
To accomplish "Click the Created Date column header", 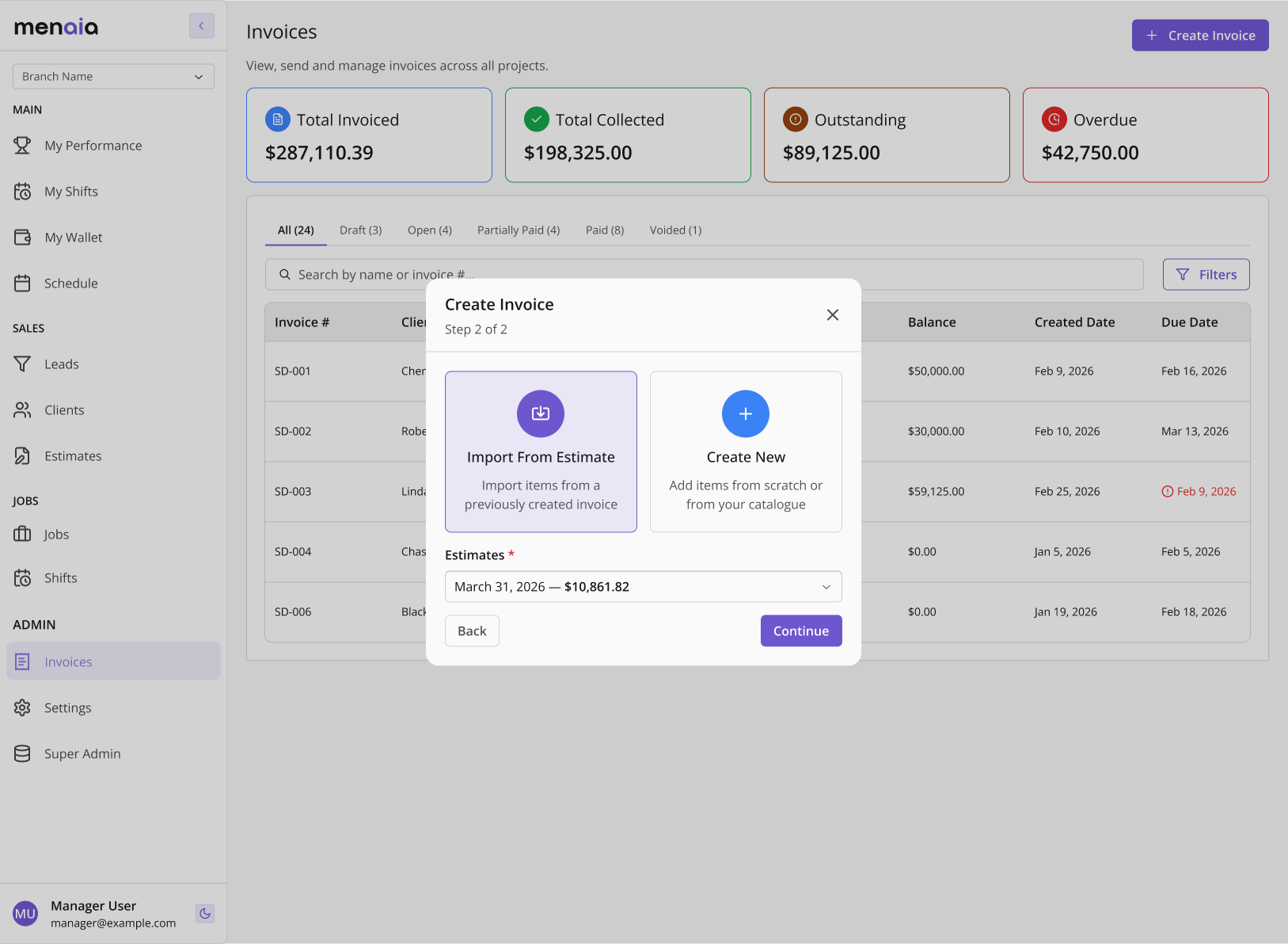I will [x=1074, y=322].
